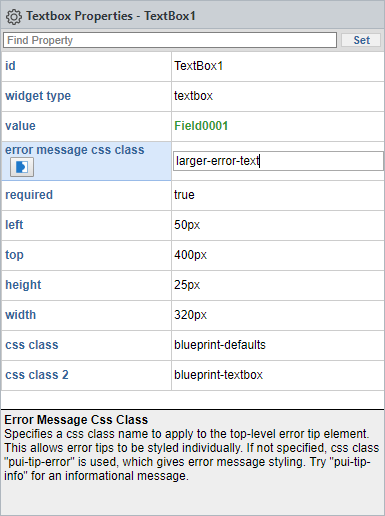This screenshot has height=516, width=385.
Task: Click the Set button
Action: 361,40
